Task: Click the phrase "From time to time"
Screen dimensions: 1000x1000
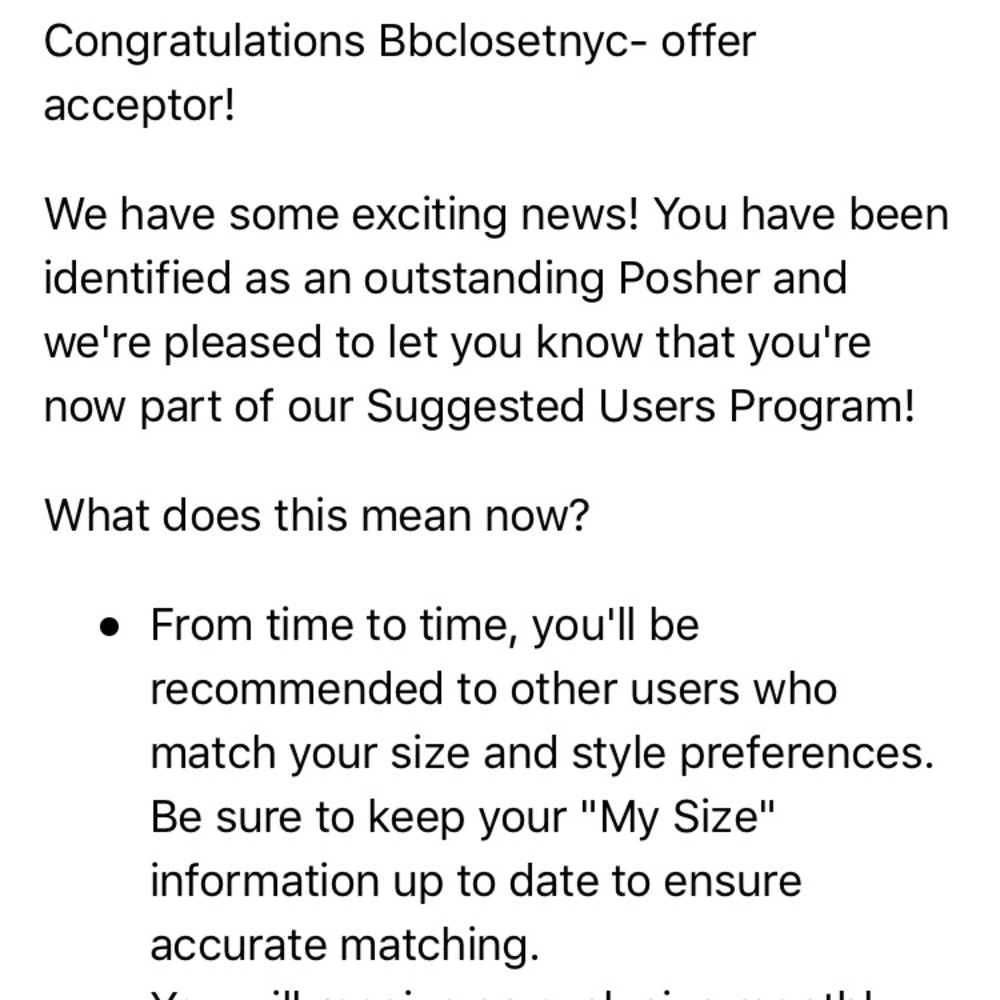Action: point(336,627)
